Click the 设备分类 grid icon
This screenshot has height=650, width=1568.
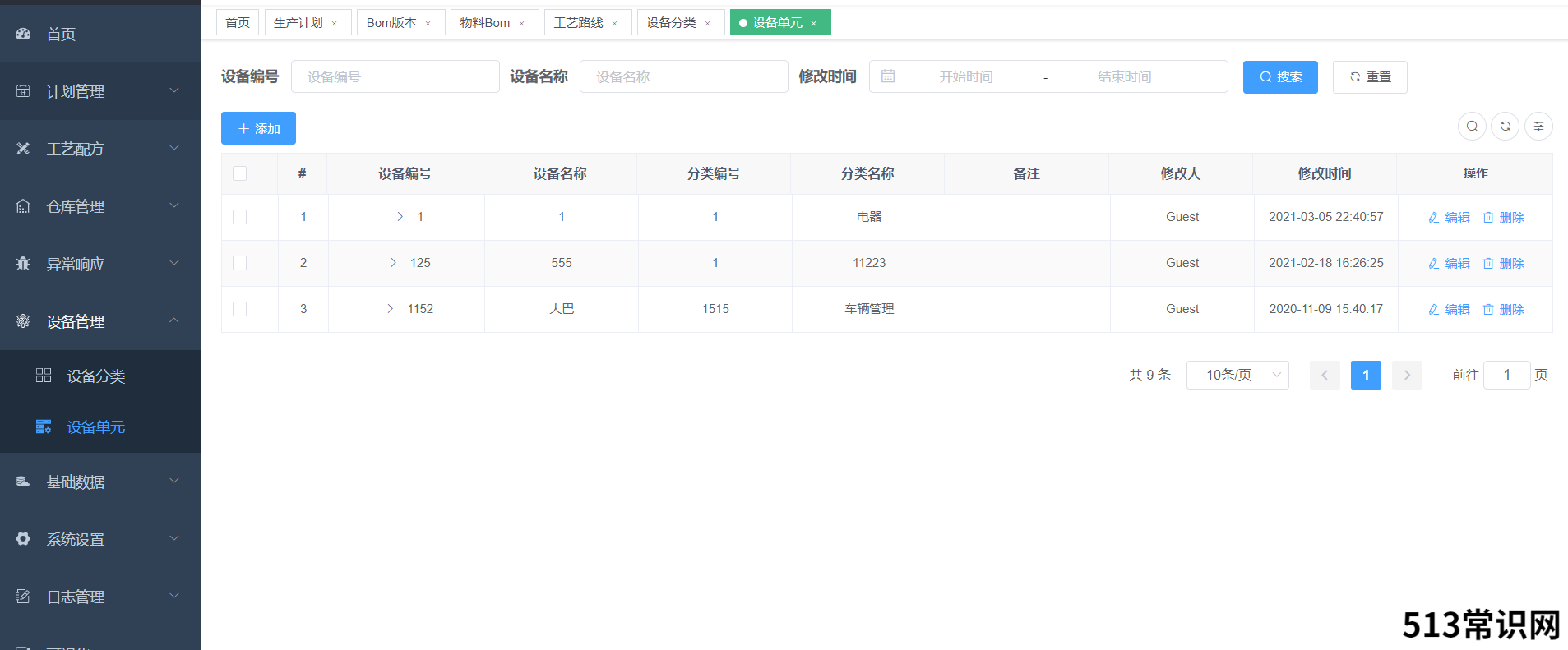[x=44, y=376]
